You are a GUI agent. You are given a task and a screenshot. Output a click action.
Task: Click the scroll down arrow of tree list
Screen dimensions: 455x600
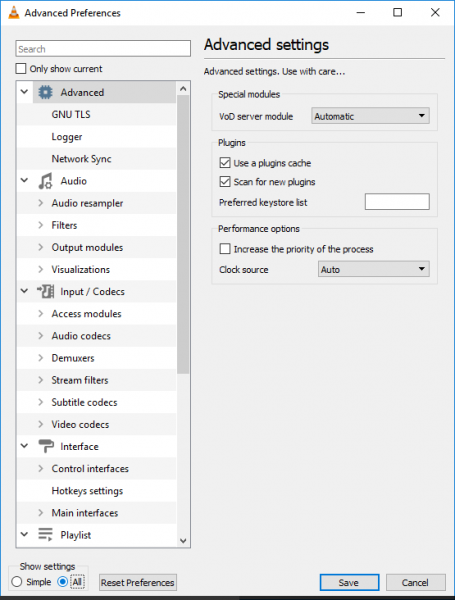pos(183,541)
